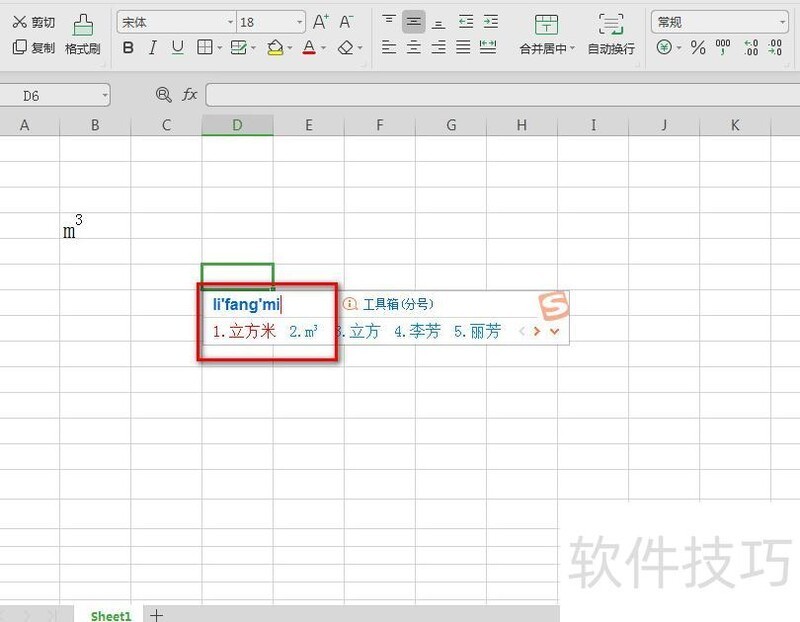This screenshot has width=800, height=622.
Task: Select column H header
Action: [521, 125]
